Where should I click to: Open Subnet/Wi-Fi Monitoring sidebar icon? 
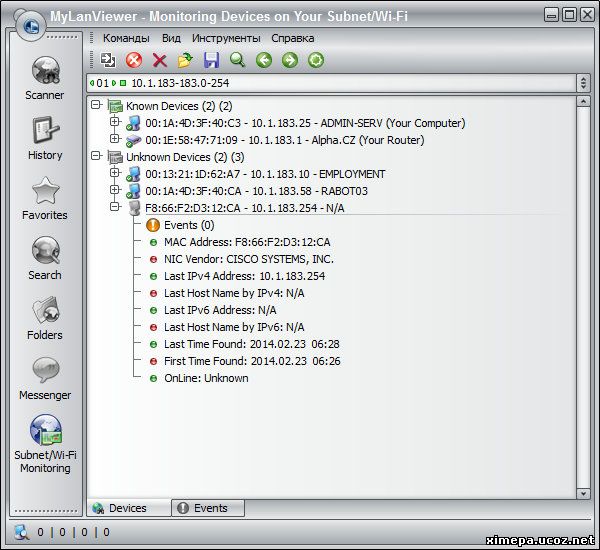pyautogui.click(x=46, y=430)
